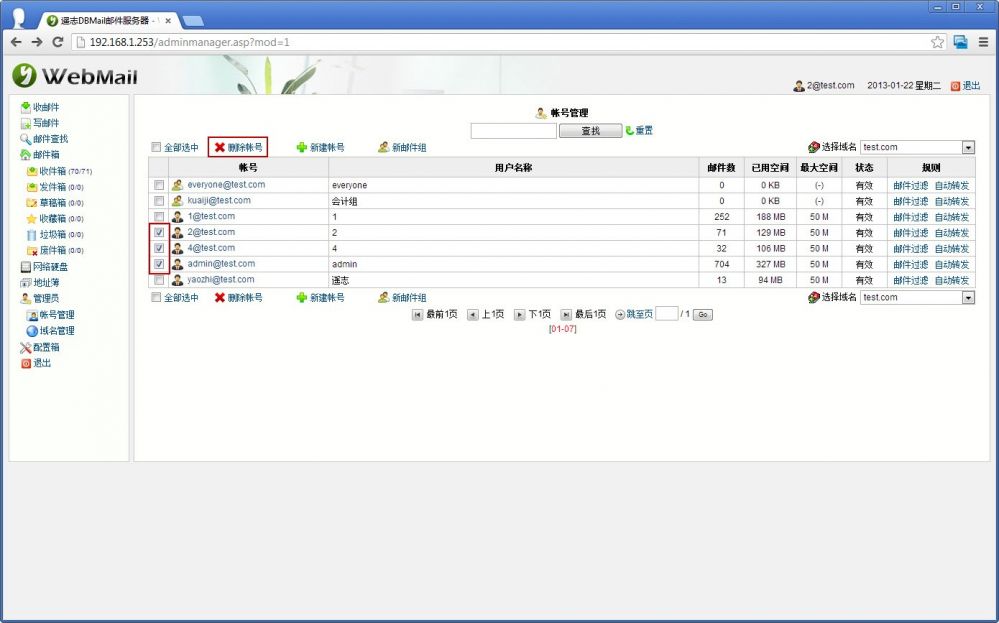Open the 地址簿 address book icon

point(25,283)
